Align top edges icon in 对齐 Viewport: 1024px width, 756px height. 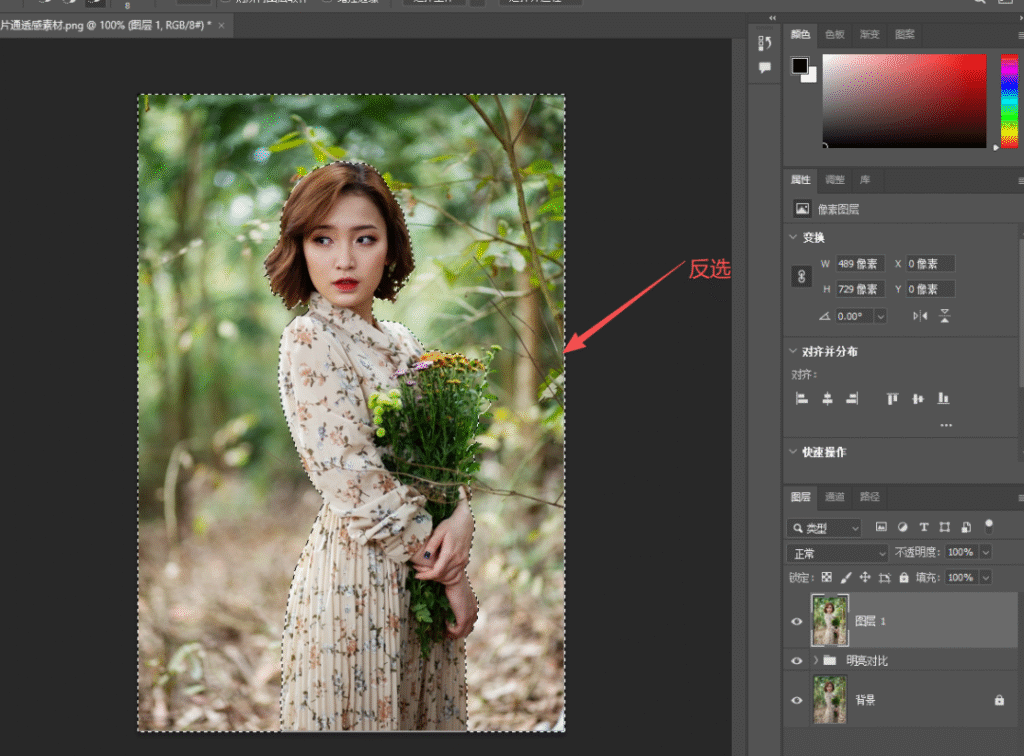click(892, 398)
